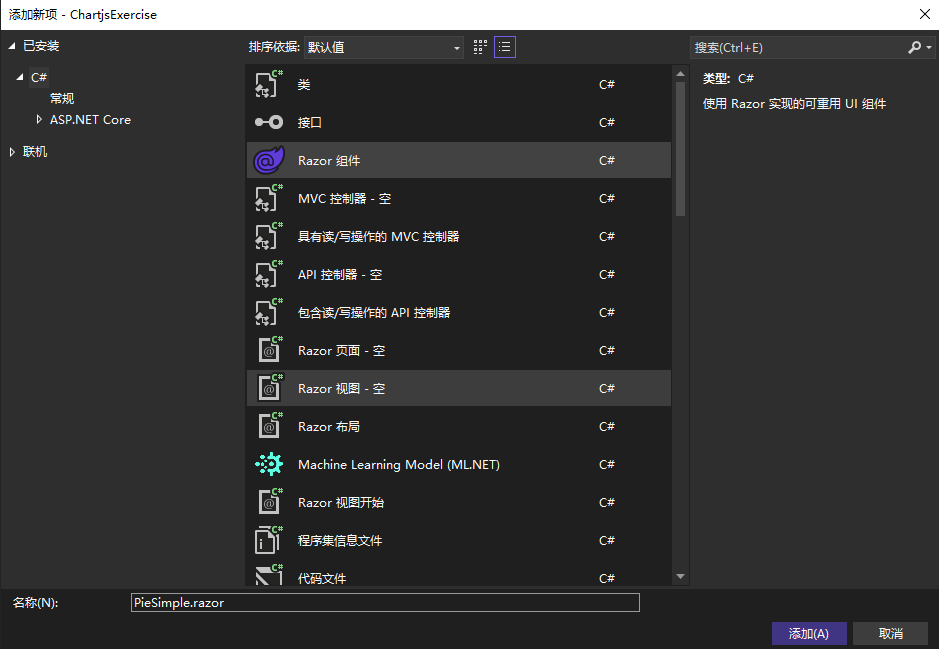Image resolution: width=939 pixels, height=649 pixels.
Task: Select the ASP.NET Core category
Action: point(90,120)
